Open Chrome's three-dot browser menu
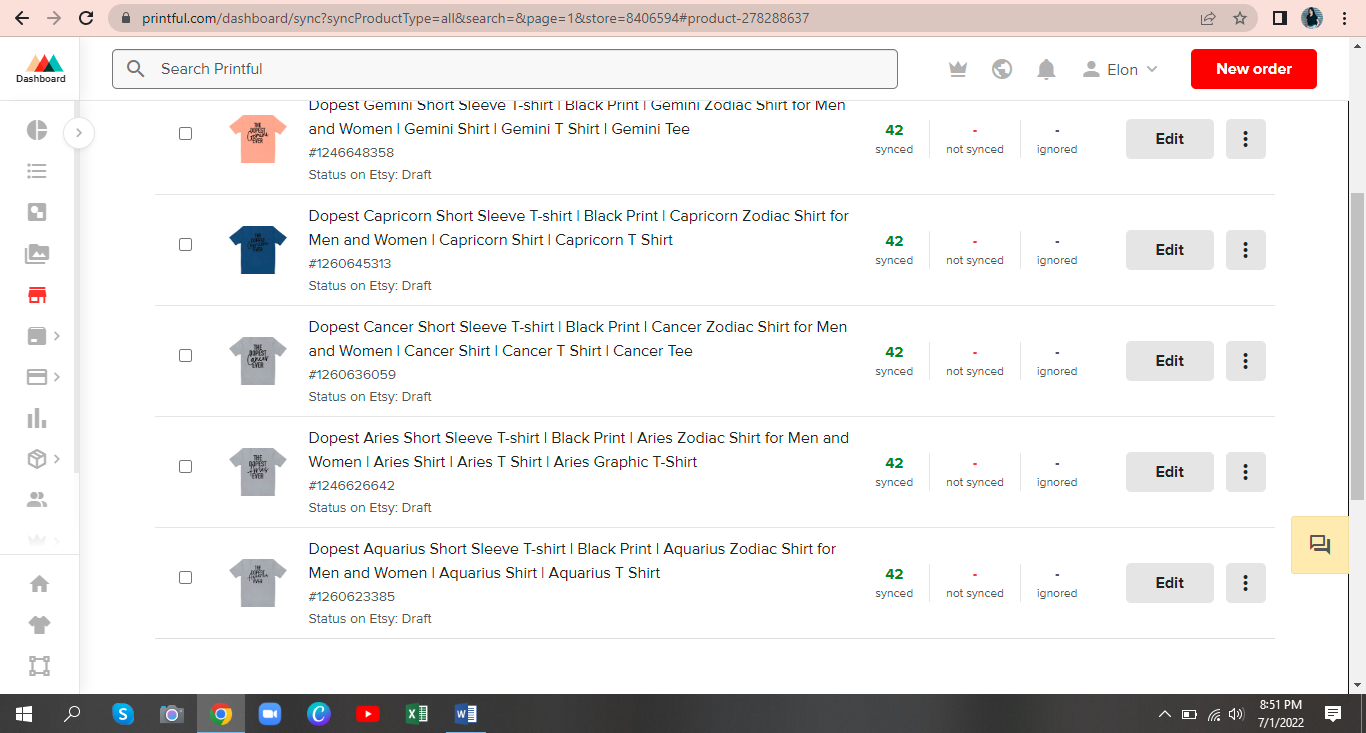 click(1344, 18)
